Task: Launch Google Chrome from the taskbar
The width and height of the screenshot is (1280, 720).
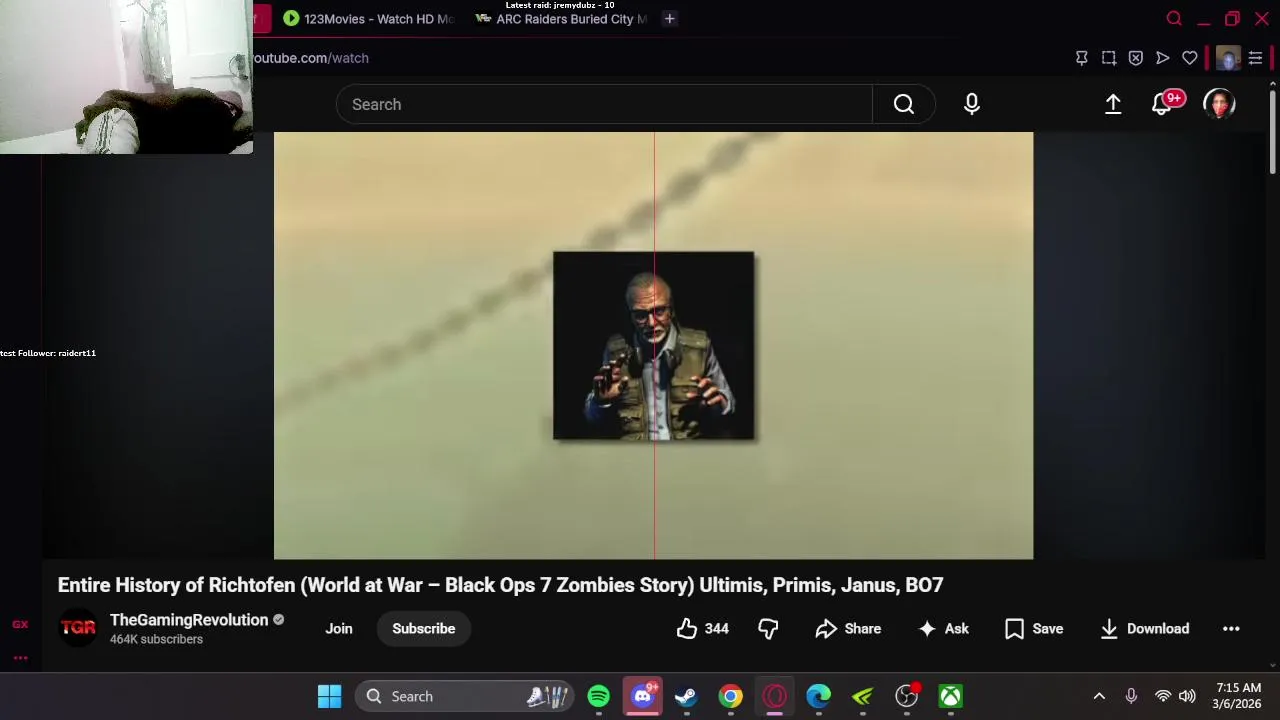Action: click(731, 696)
